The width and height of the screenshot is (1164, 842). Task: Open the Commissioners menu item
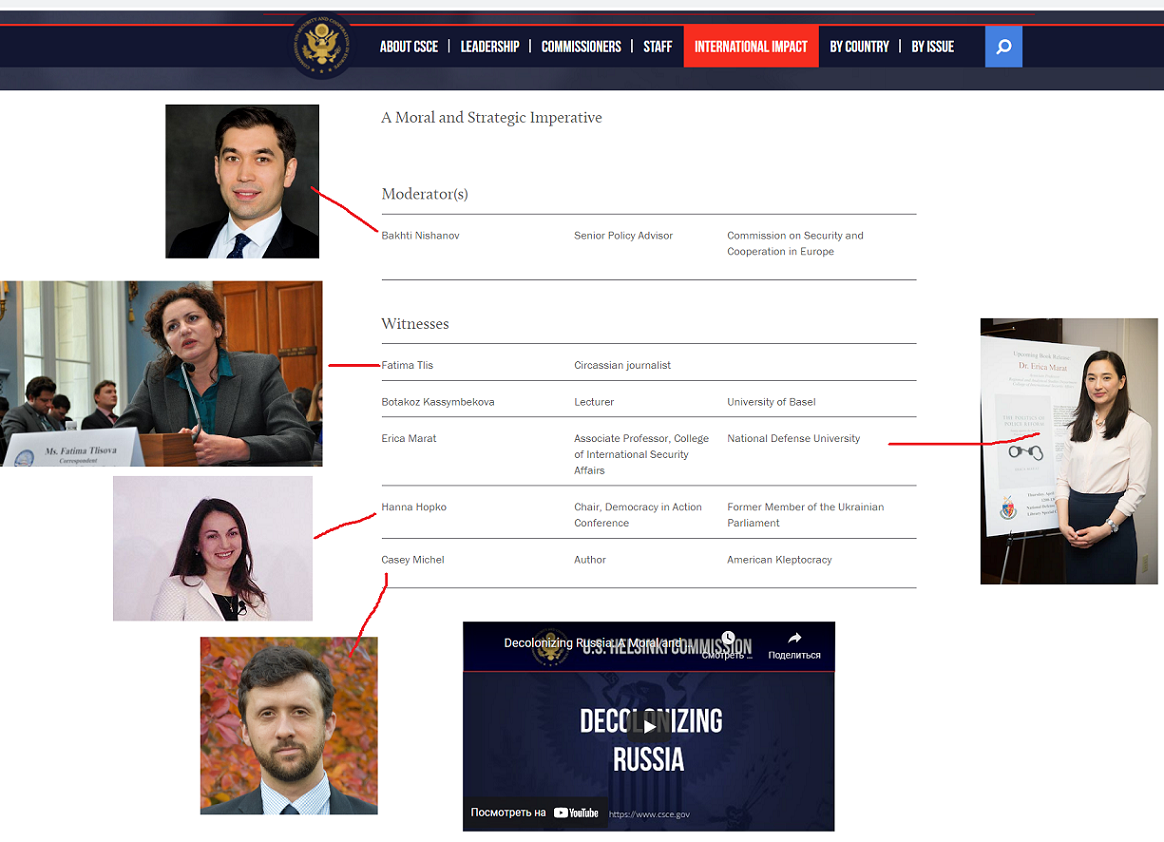click(581, 47)
